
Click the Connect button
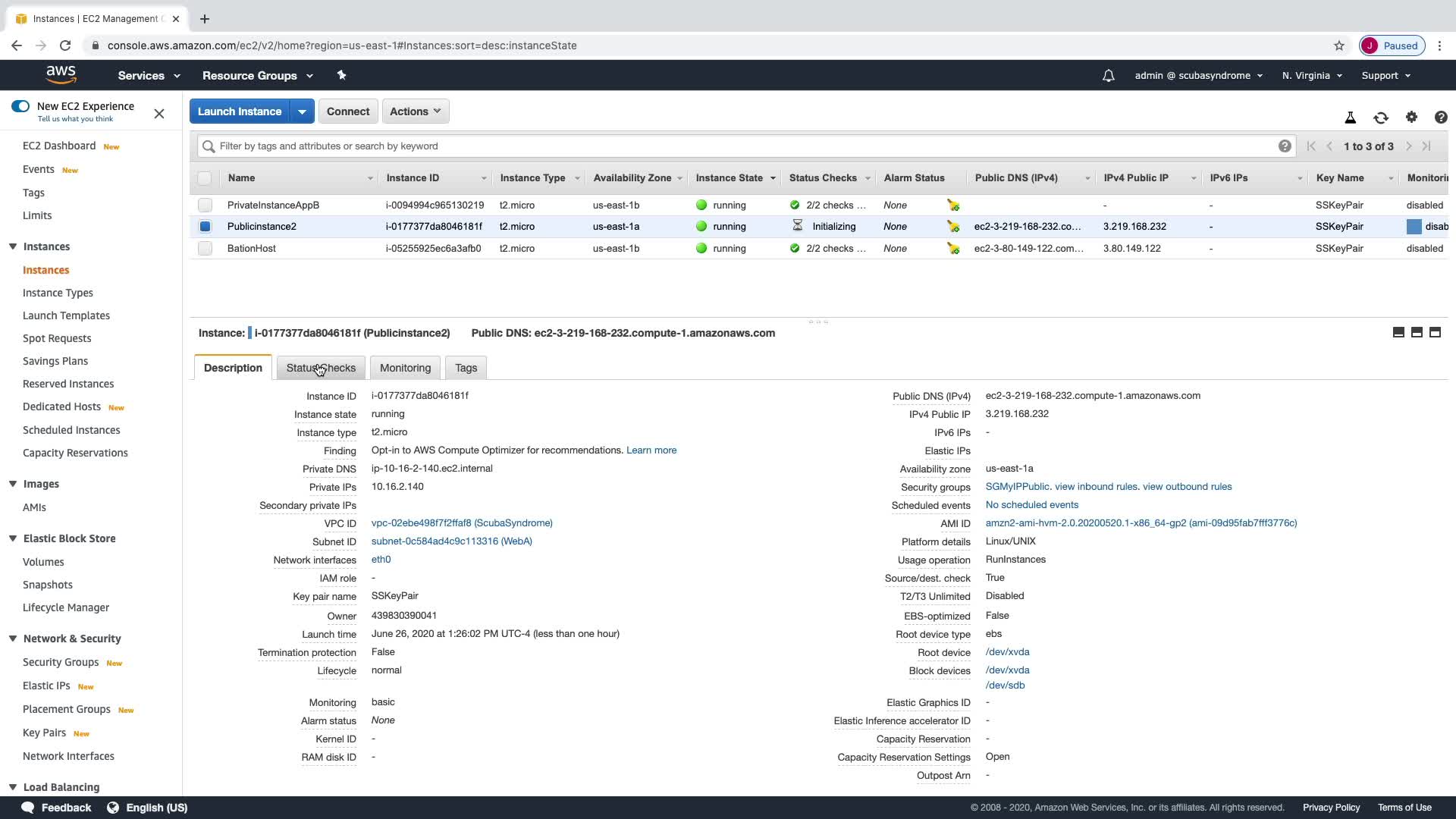click(x=347, y=111)
